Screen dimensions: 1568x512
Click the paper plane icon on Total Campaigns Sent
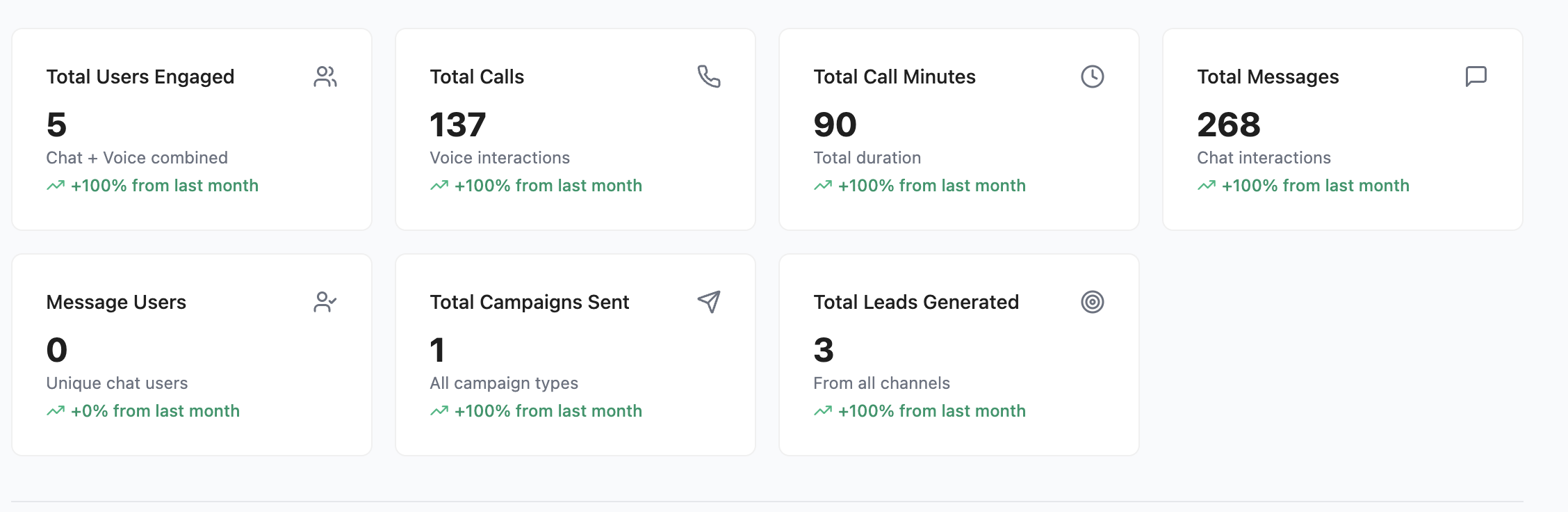(x=709, y=302)
